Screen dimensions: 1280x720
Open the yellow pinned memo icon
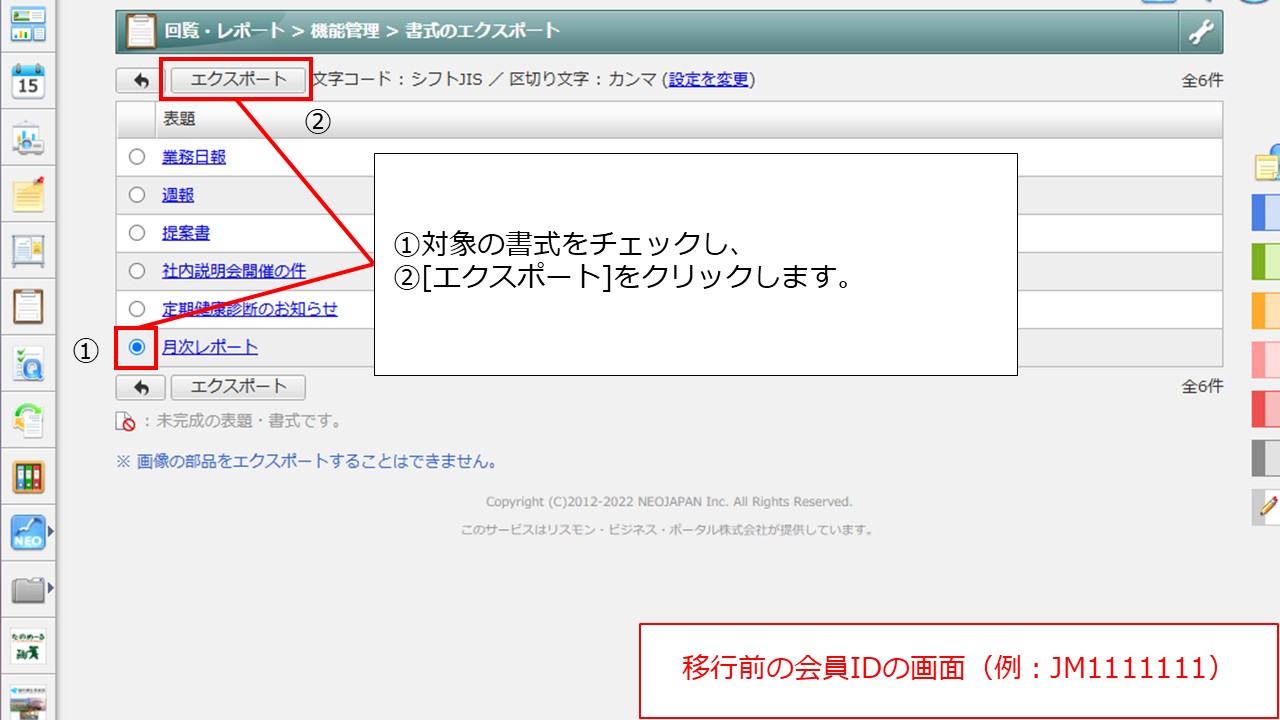tap(29, 194)
